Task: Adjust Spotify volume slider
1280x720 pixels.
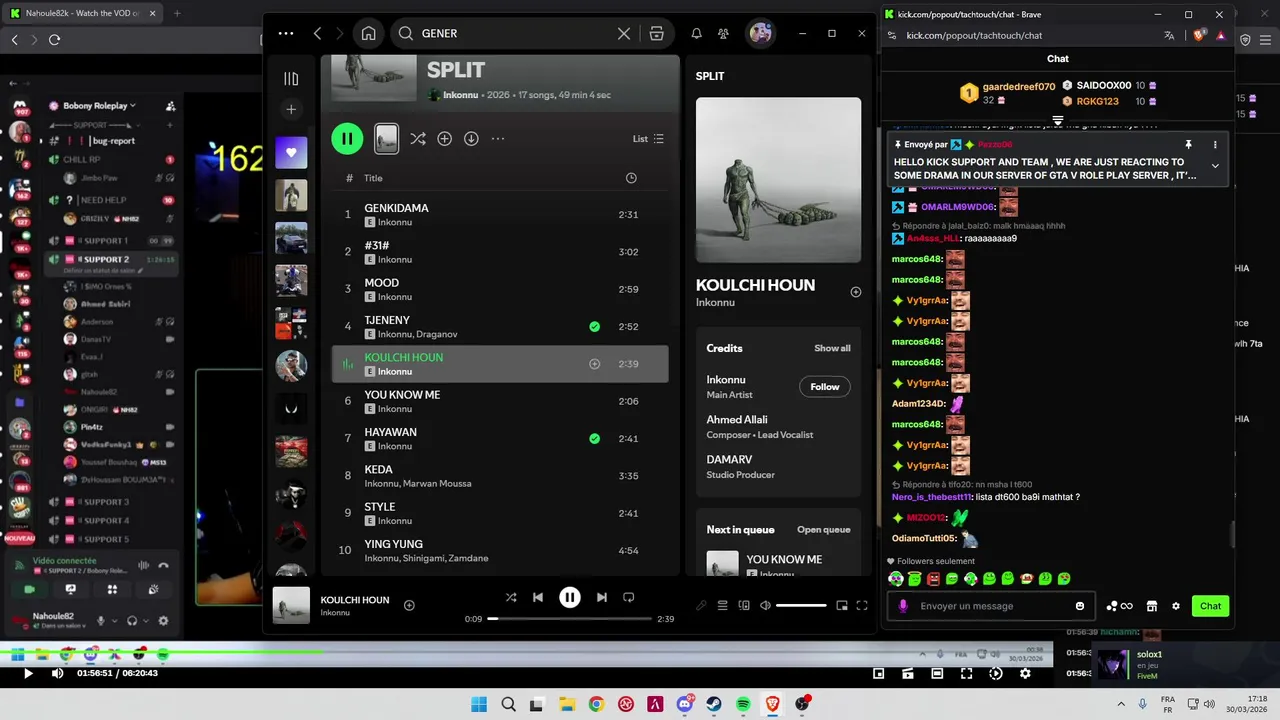Action: [801, 605]
